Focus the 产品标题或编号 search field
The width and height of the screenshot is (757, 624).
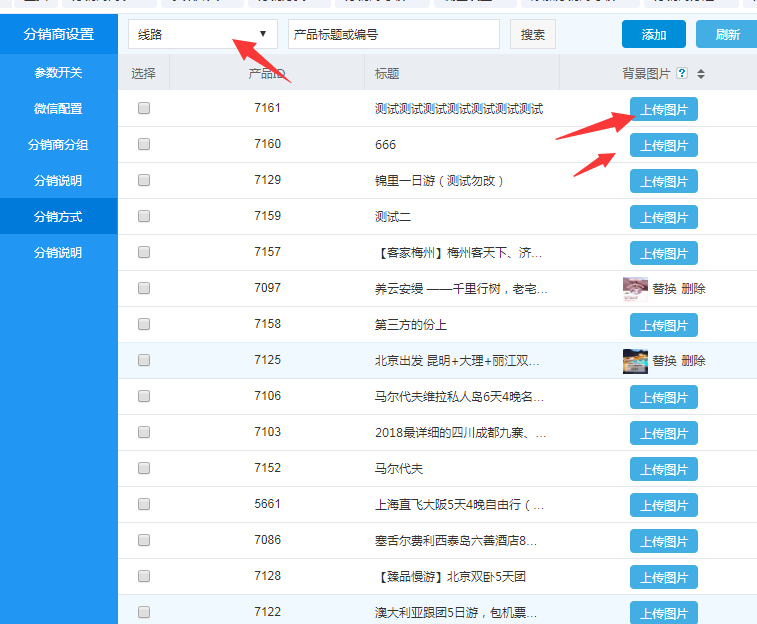(x=393, y=34)
